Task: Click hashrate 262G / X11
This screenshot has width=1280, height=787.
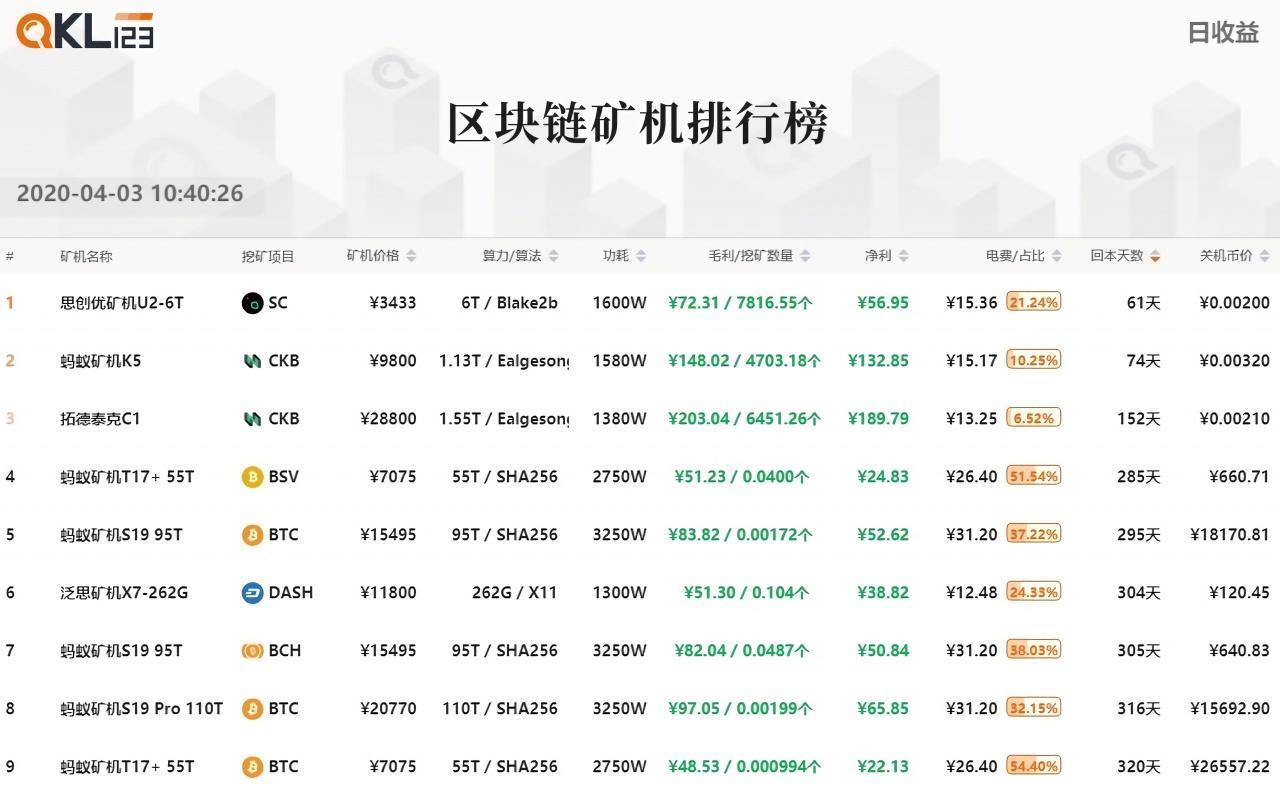Action: pyautogui.click(x=514, y=593)
